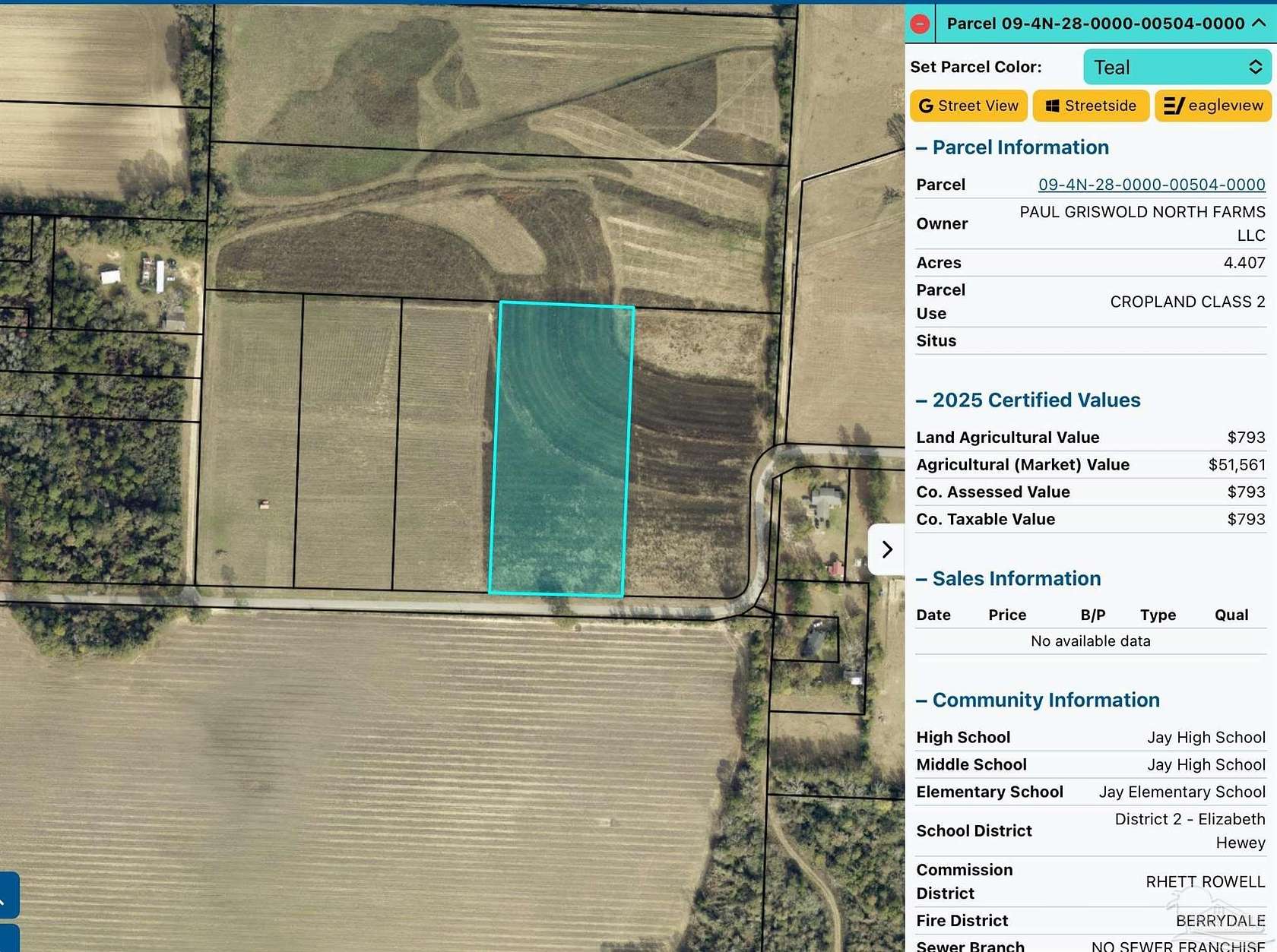Collapse the Parcel Information section
1277x952 pixels.
pyautogui.click(x=922, y=147)
